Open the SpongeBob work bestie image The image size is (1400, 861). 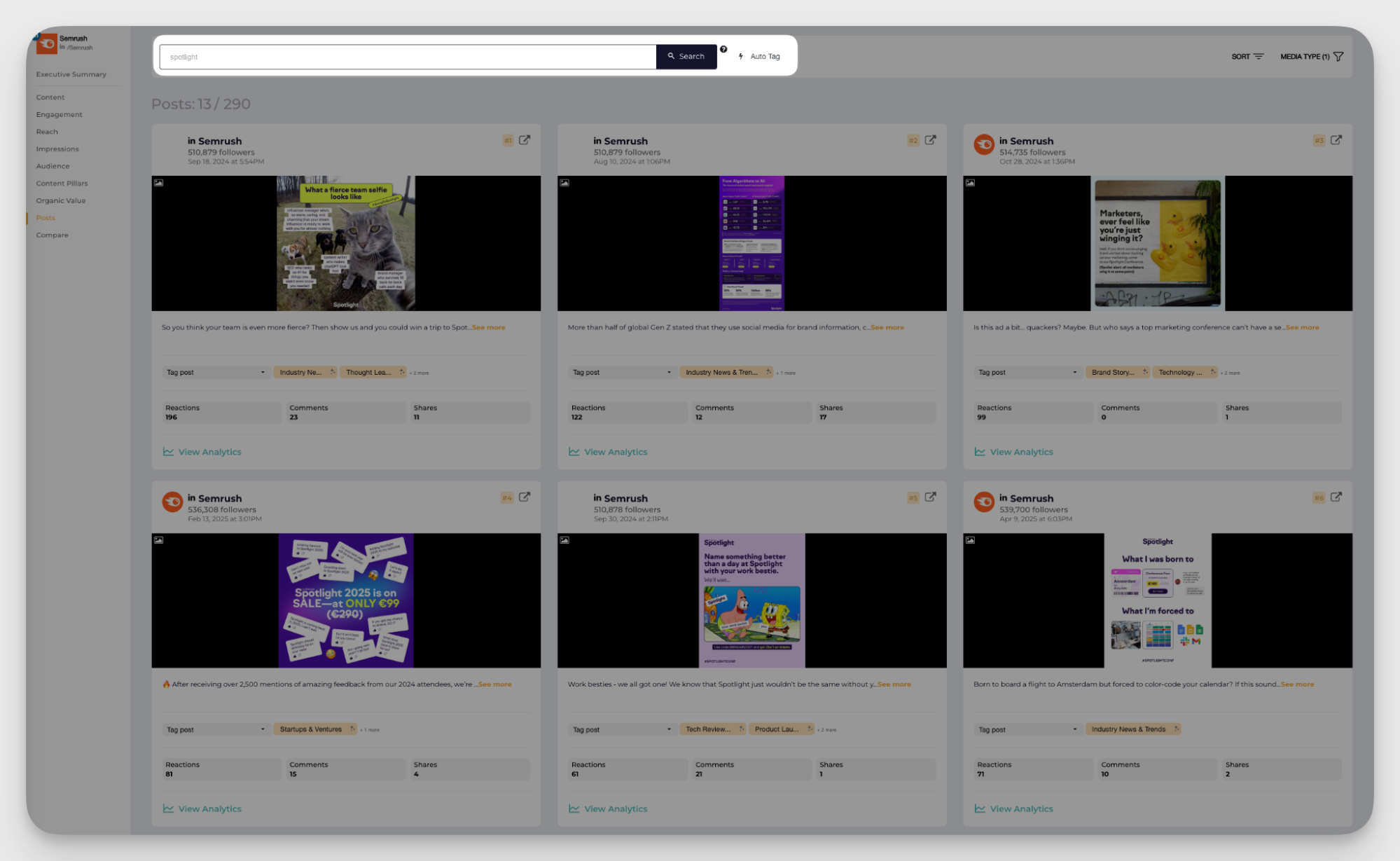pos(752,600)
